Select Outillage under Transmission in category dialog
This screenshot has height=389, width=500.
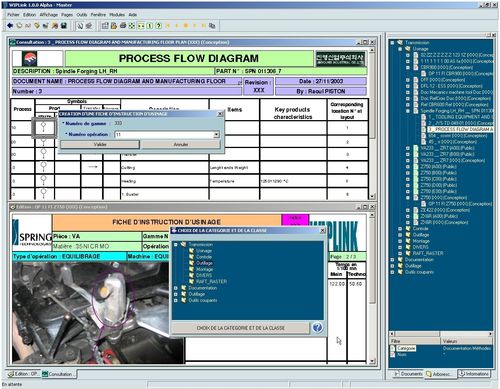(204, 263)
